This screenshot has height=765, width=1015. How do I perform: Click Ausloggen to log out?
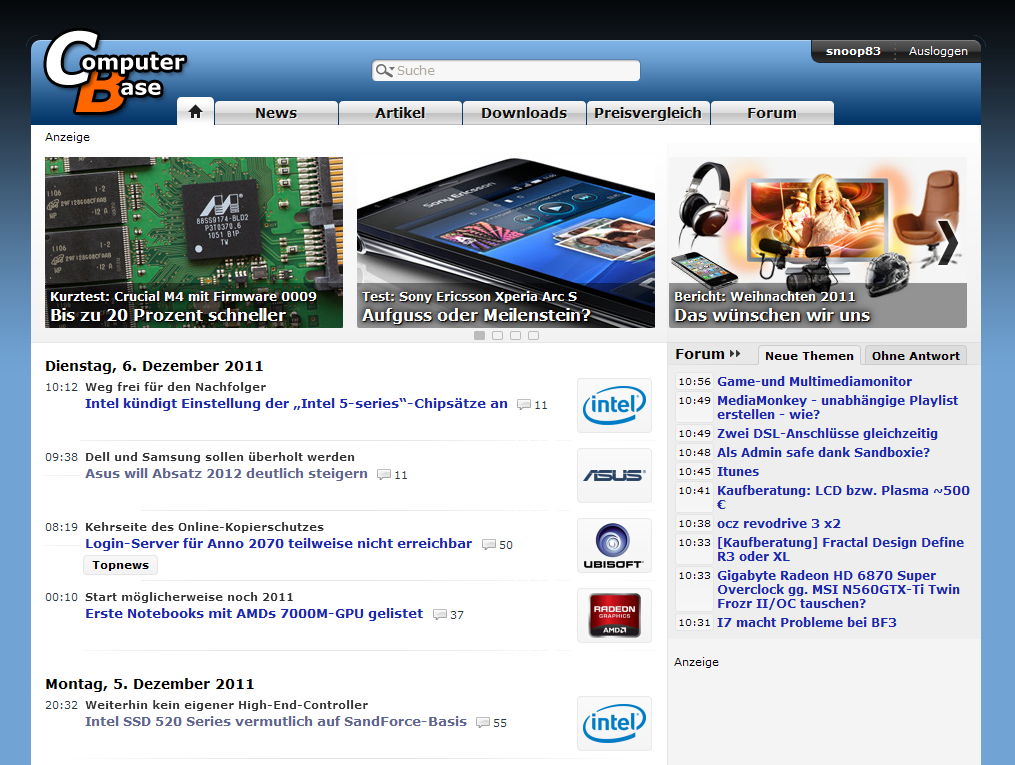point(938,51)
